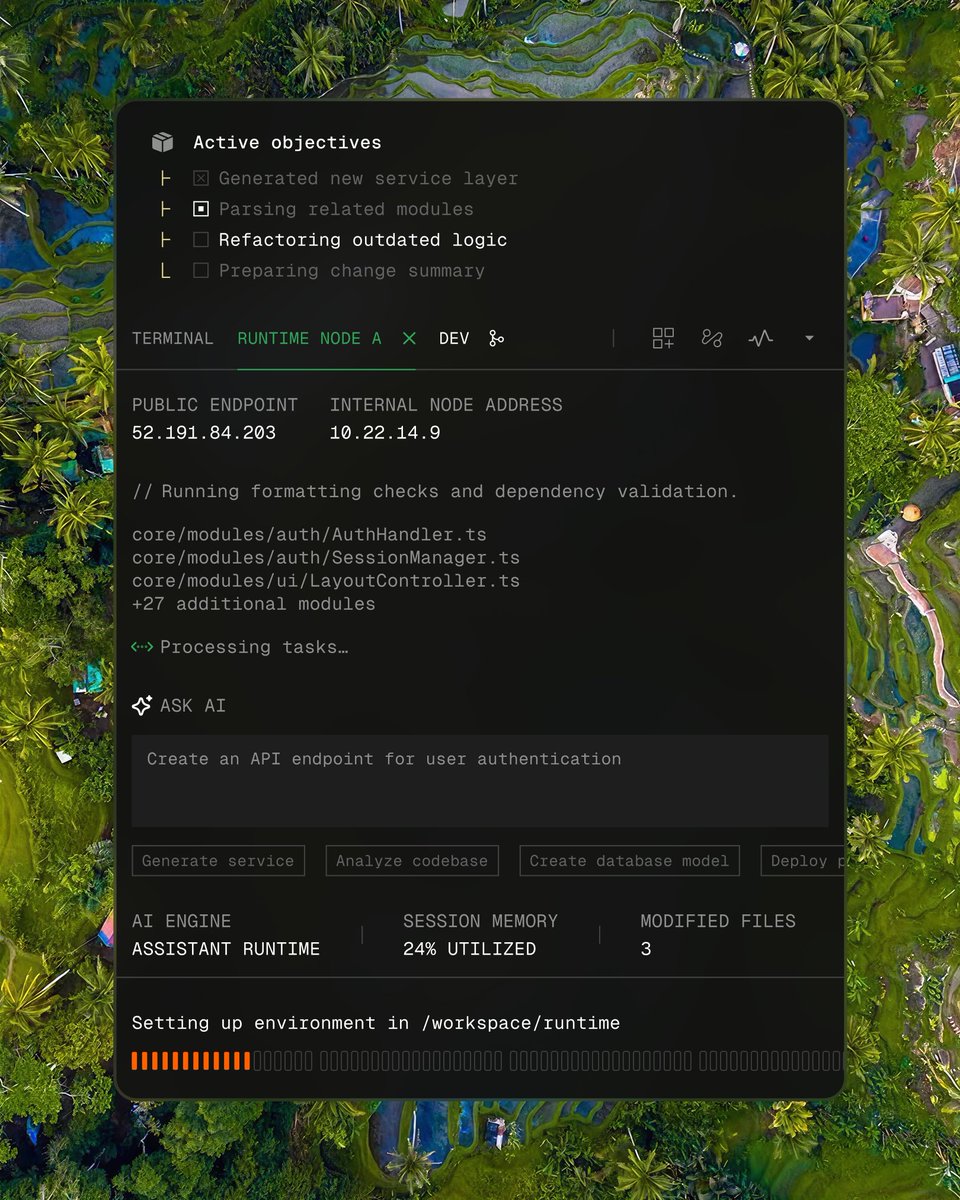The width and height of the screenshot is (960, 1200).
Task: Open core/modules/ui/LayoutController.ts
Action: [x=326, y=581]
